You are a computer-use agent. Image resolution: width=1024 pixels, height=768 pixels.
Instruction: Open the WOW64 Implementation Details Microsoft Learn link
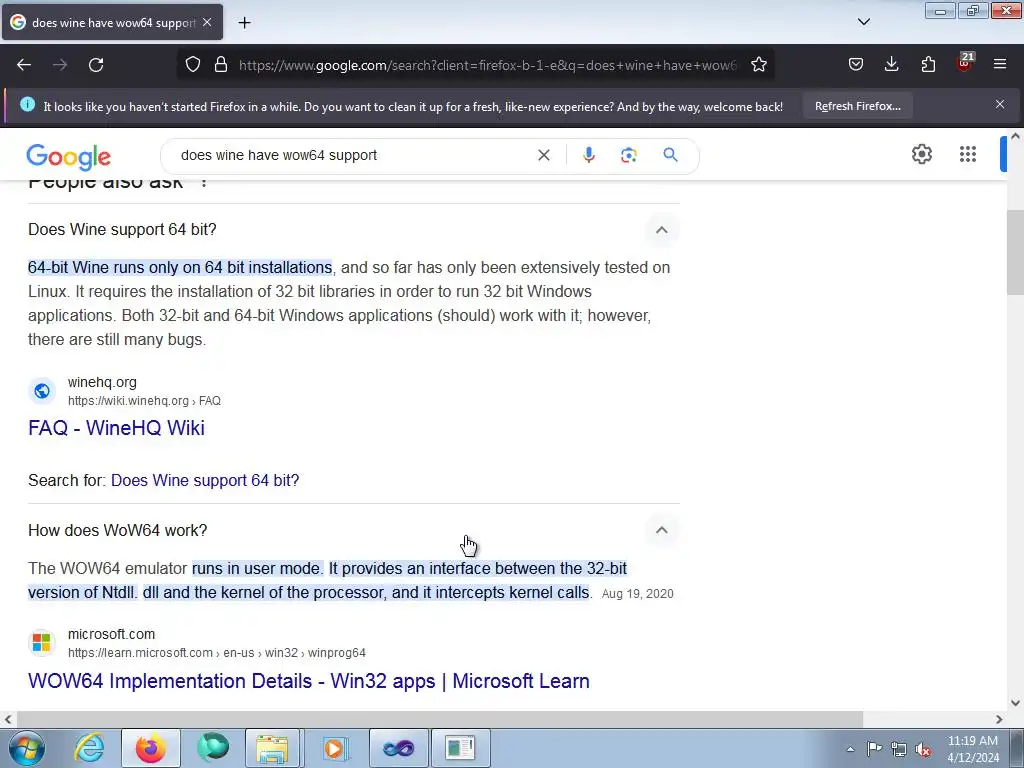[309, 680]
